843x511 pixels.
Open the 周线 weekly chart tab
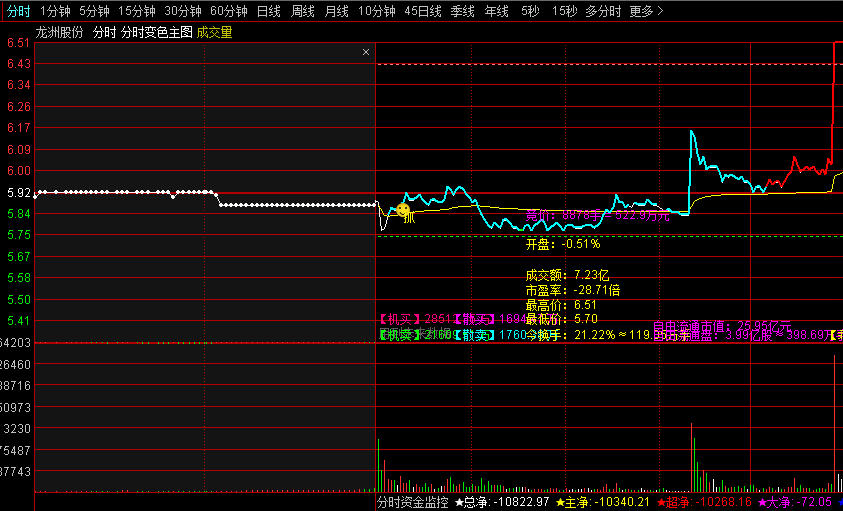pos(302,12)
